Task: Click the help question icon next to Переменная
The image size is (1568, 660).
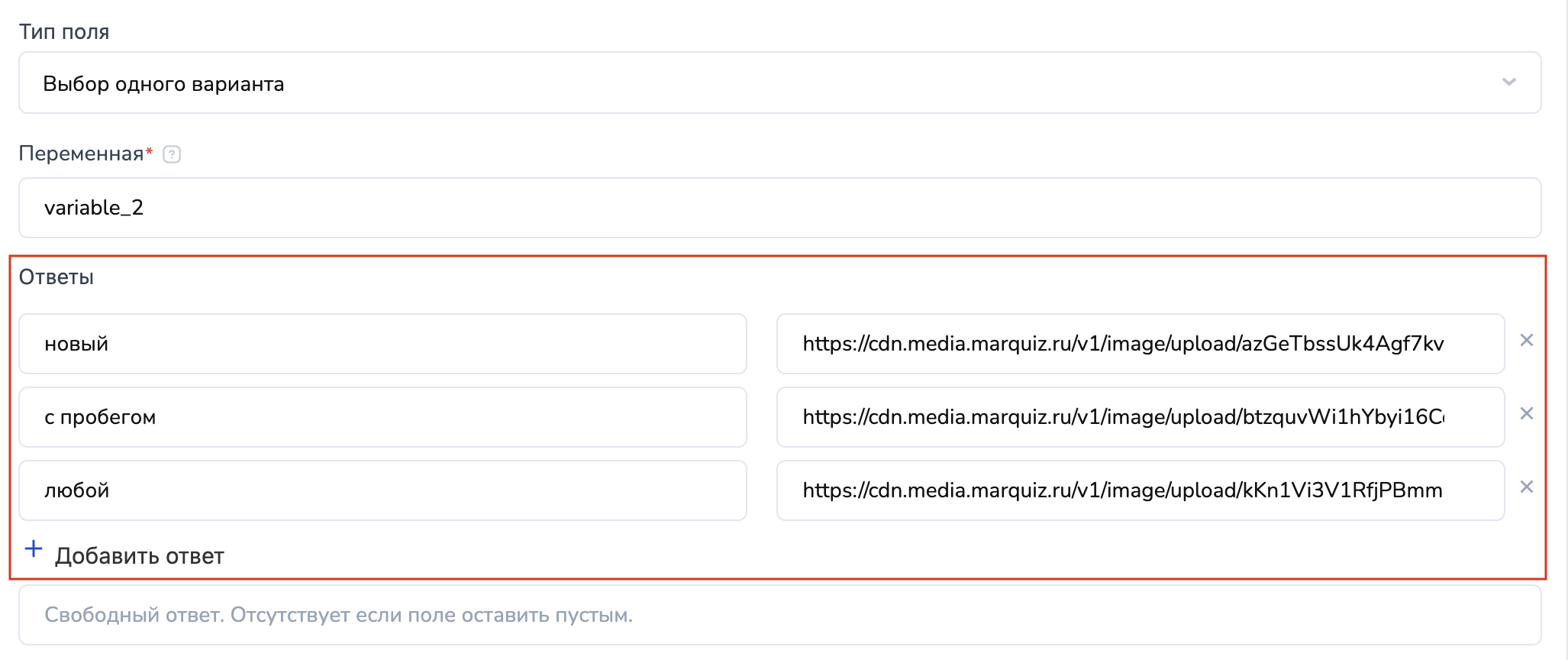Action: 172,154
